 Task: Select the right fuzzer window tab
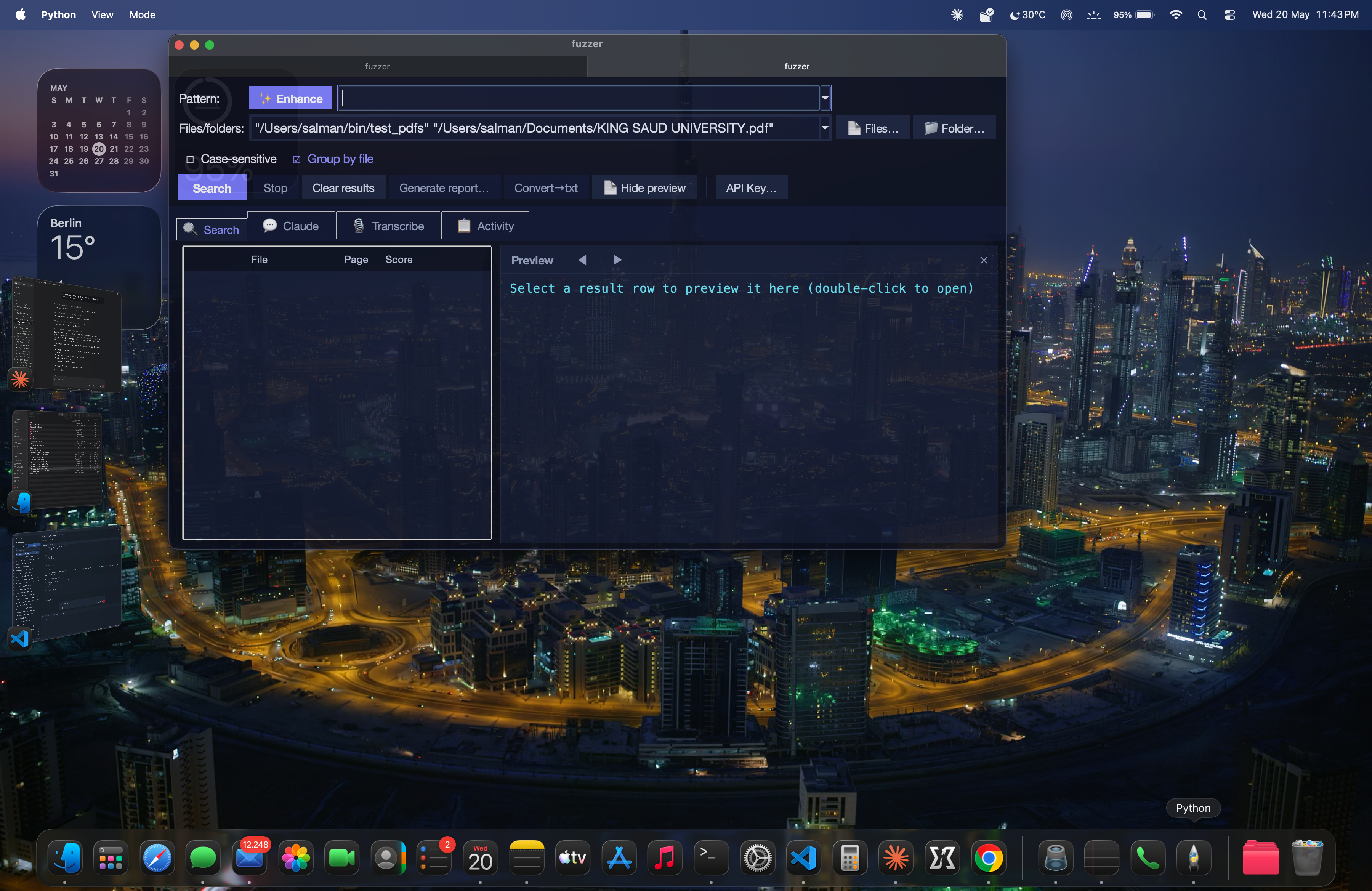(797, 66)
